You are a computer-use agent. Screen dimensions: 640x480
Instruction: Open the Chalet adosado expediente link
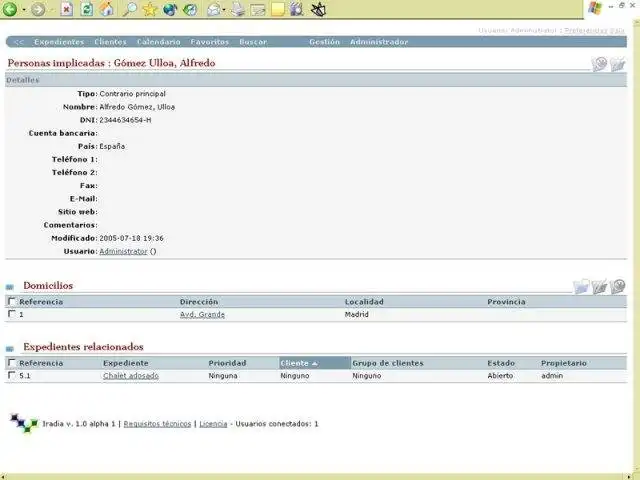(x=131, y=376)
